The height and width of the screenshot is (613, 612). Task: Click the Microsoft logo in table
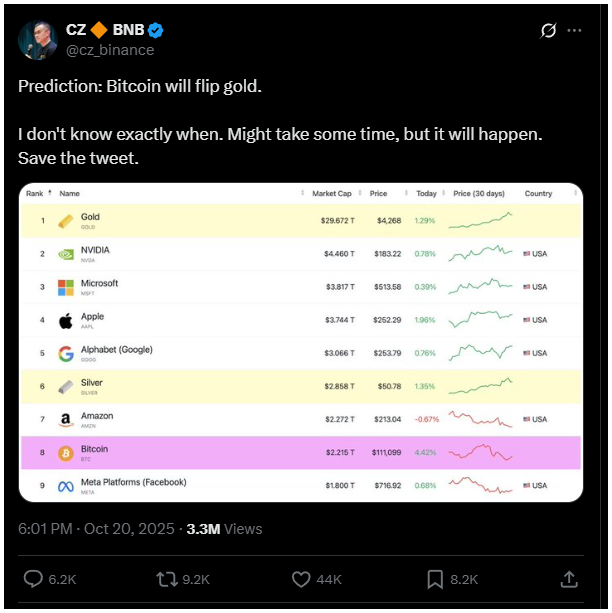coord(66,287)
